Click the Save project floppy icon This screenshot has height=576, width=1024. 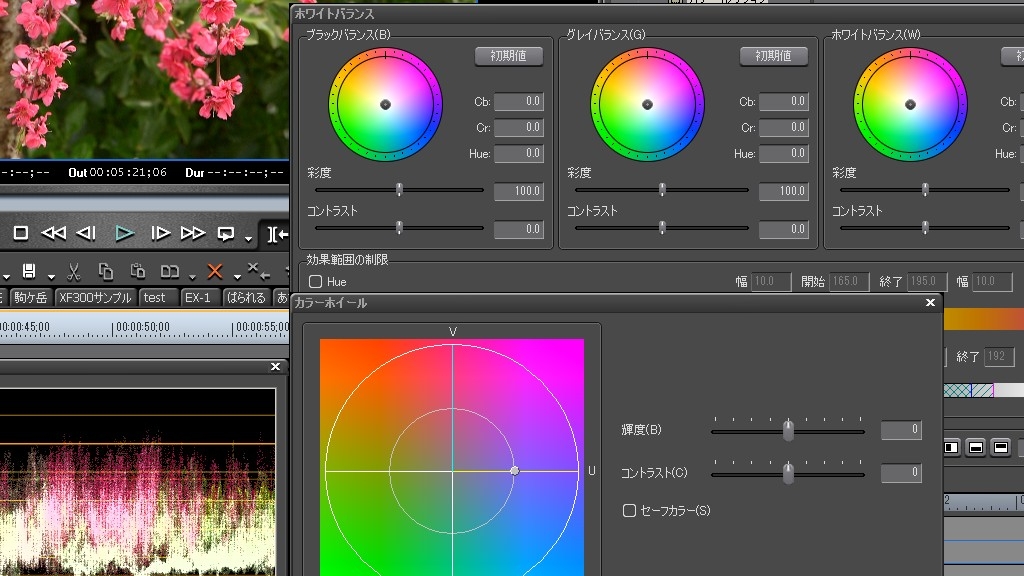point(29,271)
